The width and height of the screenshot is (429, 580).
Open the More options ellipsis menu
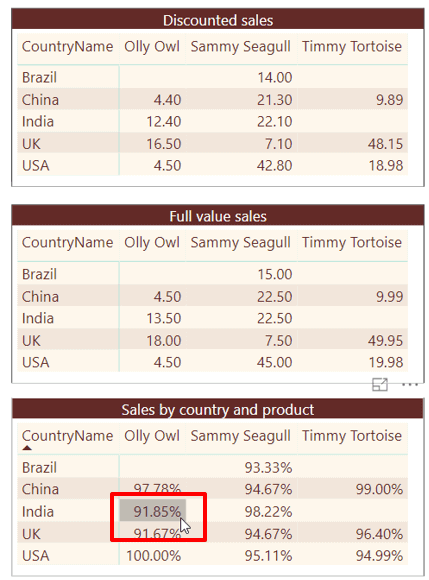(x=410, y=385)
